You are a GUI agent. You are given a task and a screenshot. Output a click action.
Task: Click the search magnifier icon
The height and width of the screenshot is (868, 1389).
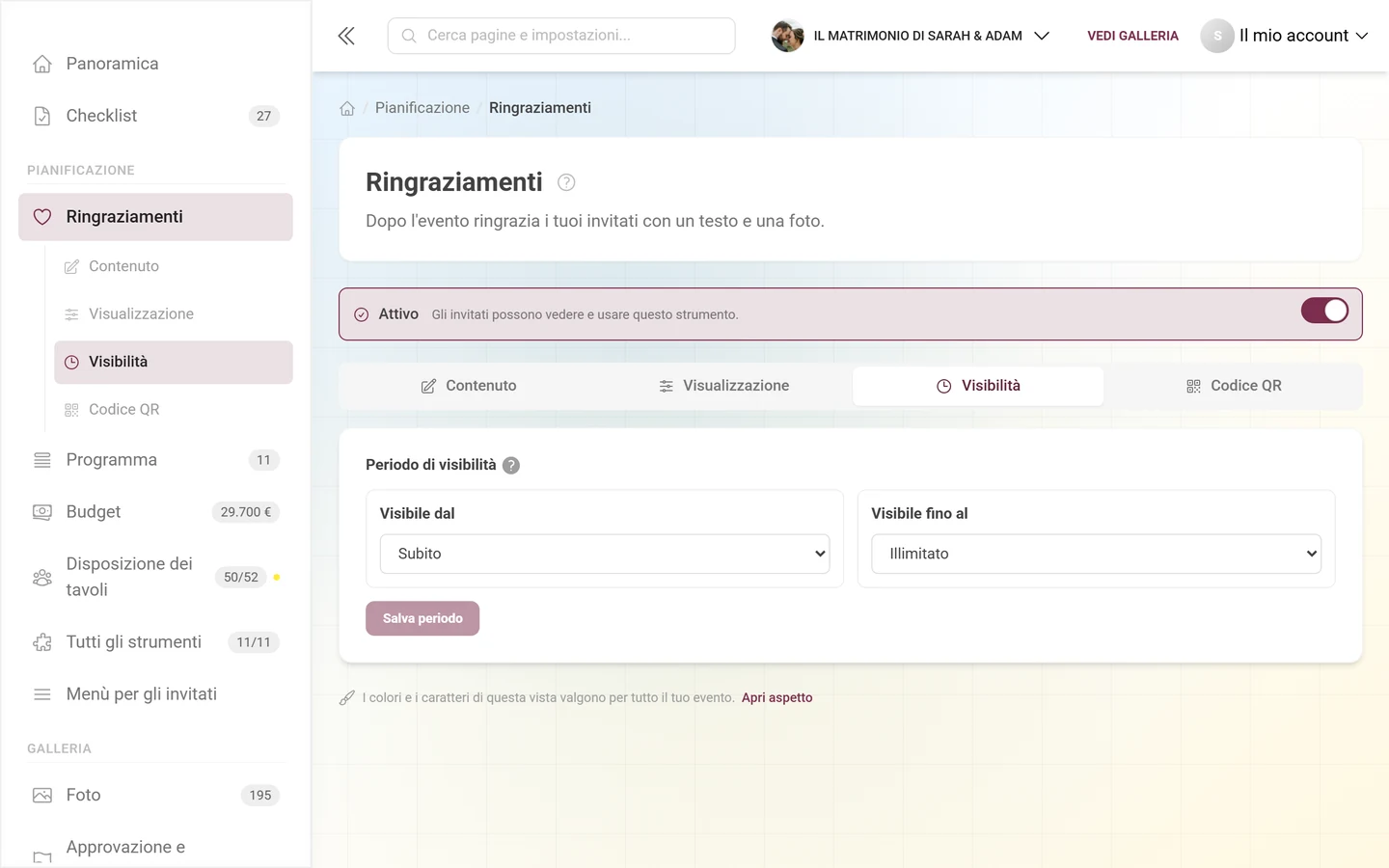coord(409,36)
